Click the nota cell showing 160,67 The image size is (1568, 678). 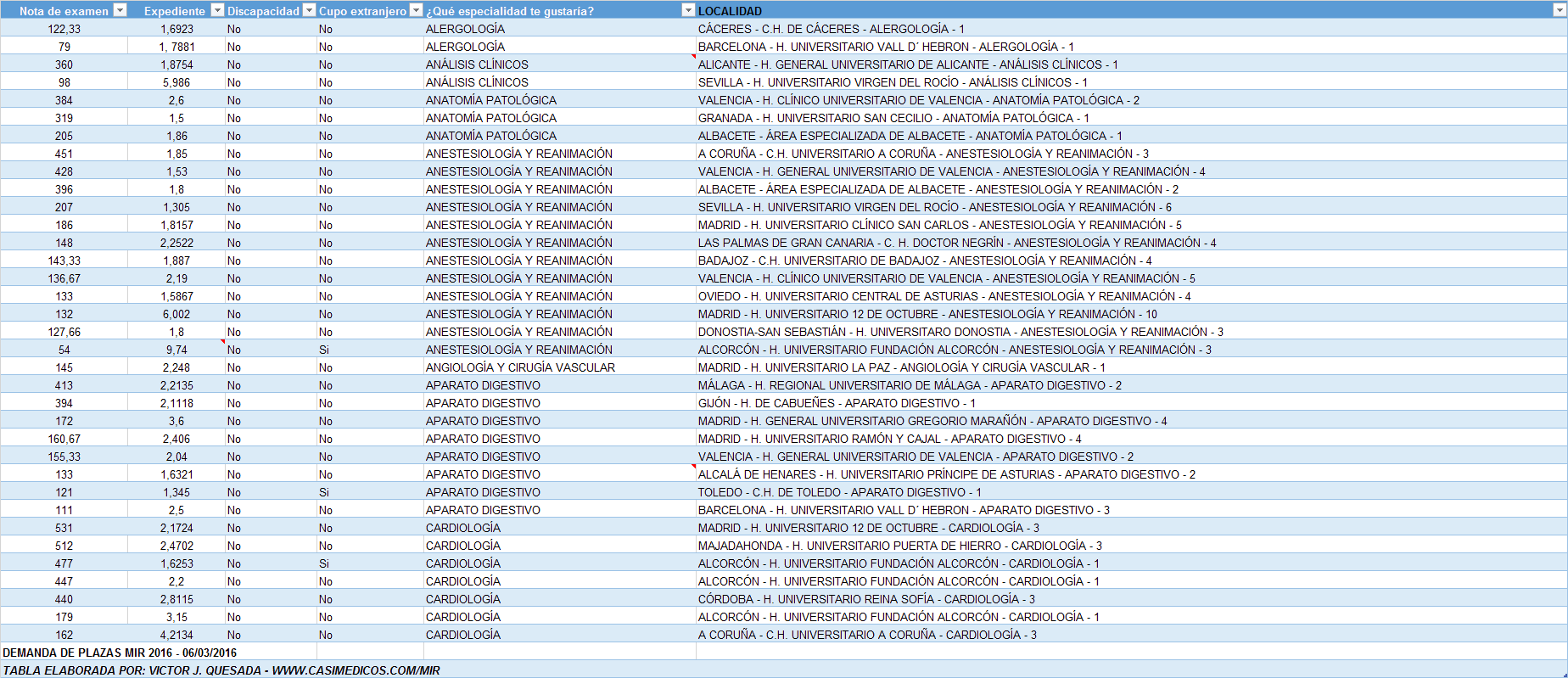64,439
